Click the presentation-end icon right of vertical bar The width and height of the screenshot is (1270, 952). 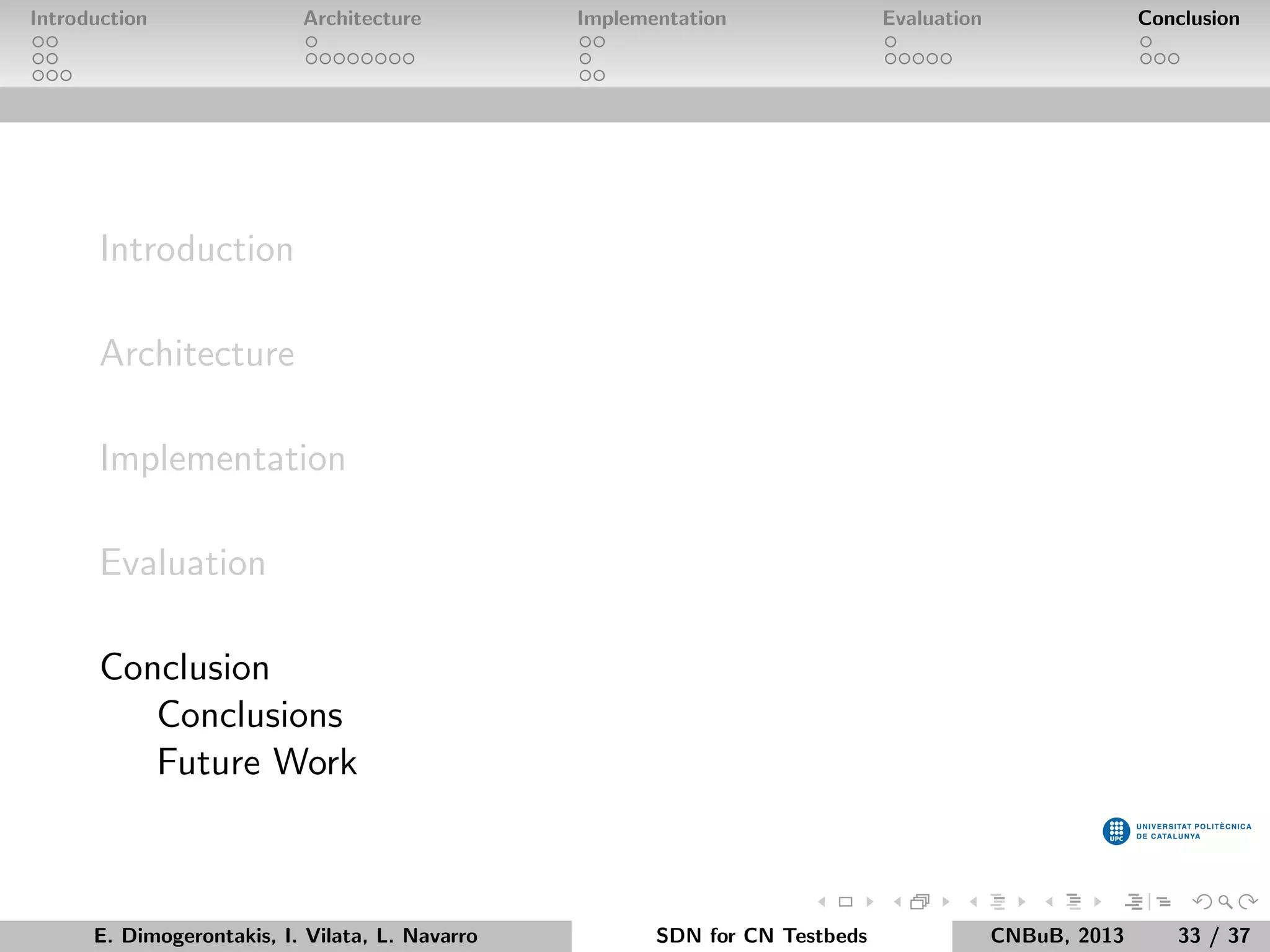coord(1164,902)
